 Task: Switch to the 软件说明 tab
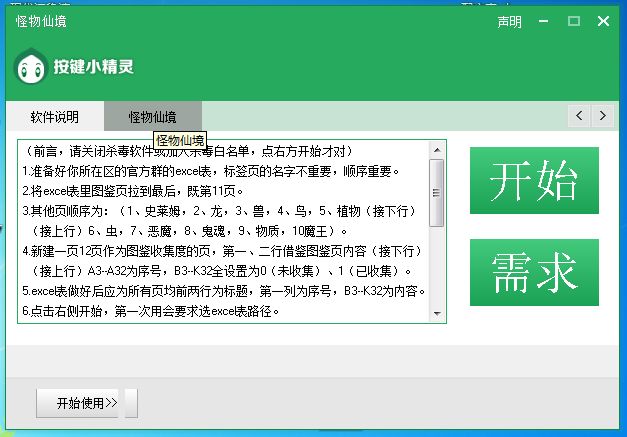click(x=55, y=116)
